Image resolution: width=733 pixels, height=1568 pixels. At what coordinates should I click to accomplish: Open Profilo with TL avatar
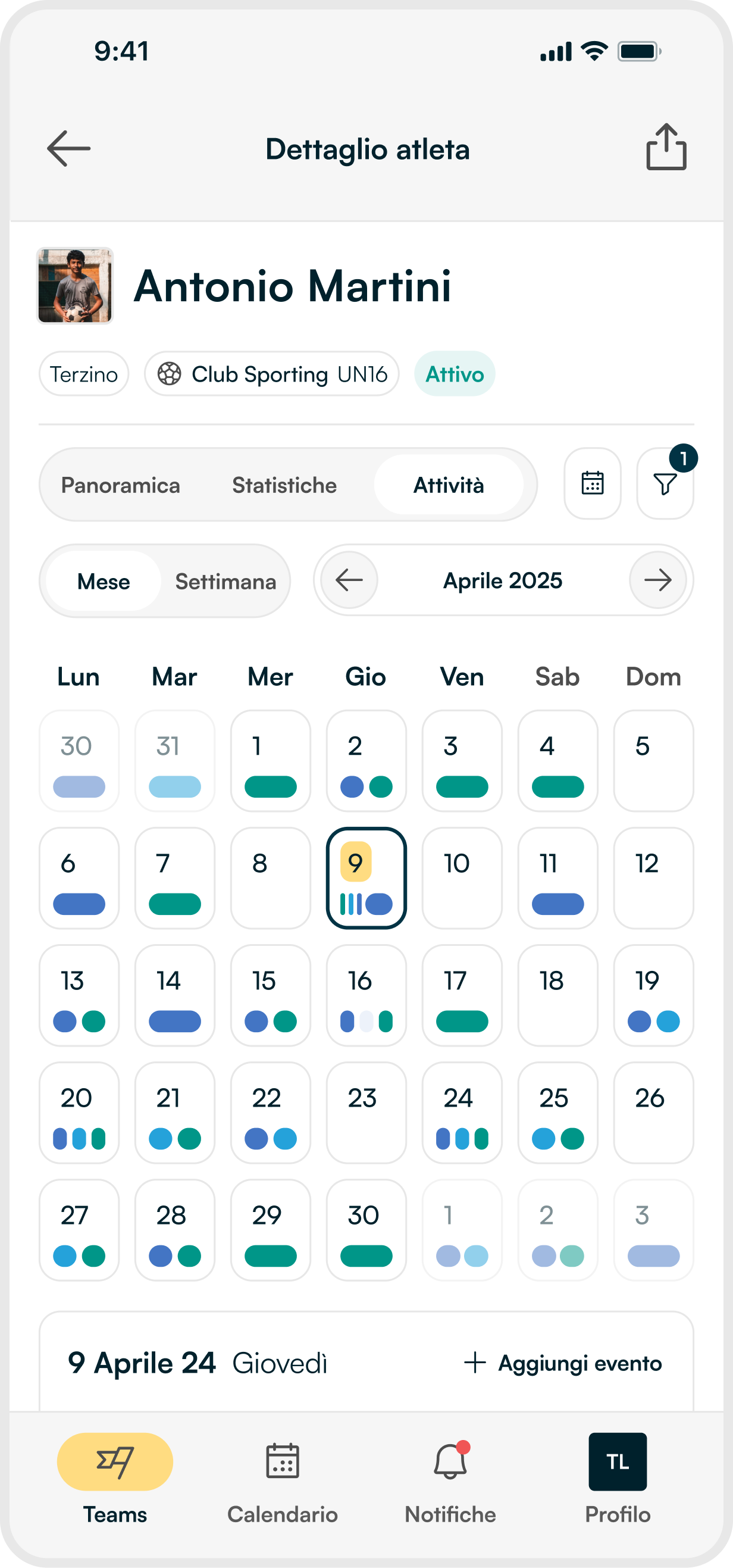[x=618, y=1461]
